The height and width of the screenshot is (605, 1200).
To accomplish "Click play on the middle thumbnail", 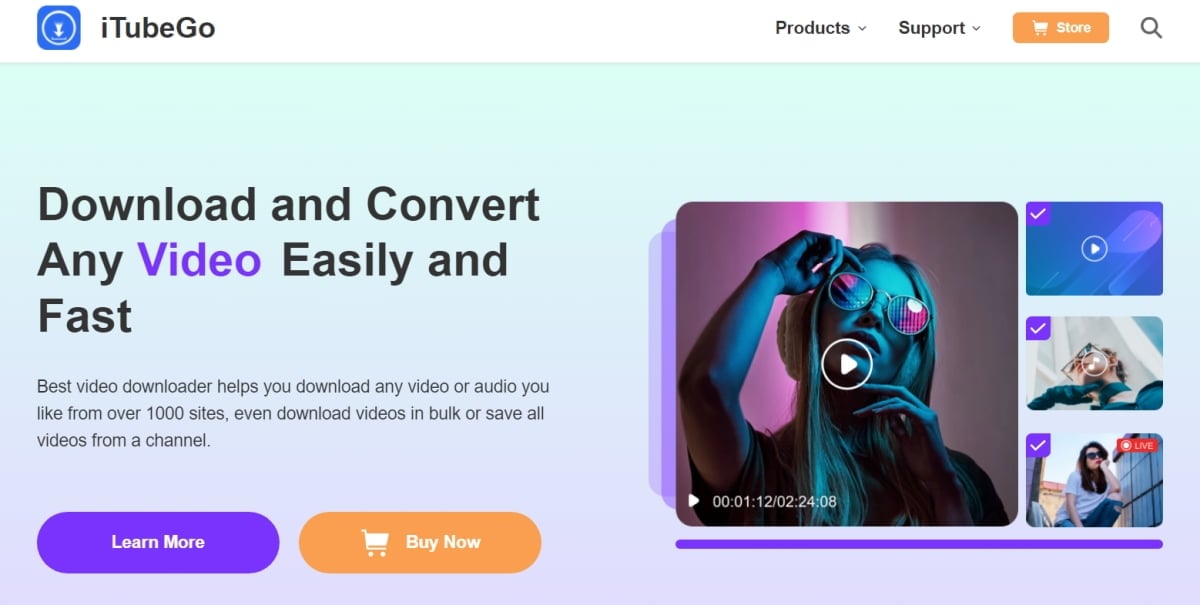I will [x=1094, y=363].
